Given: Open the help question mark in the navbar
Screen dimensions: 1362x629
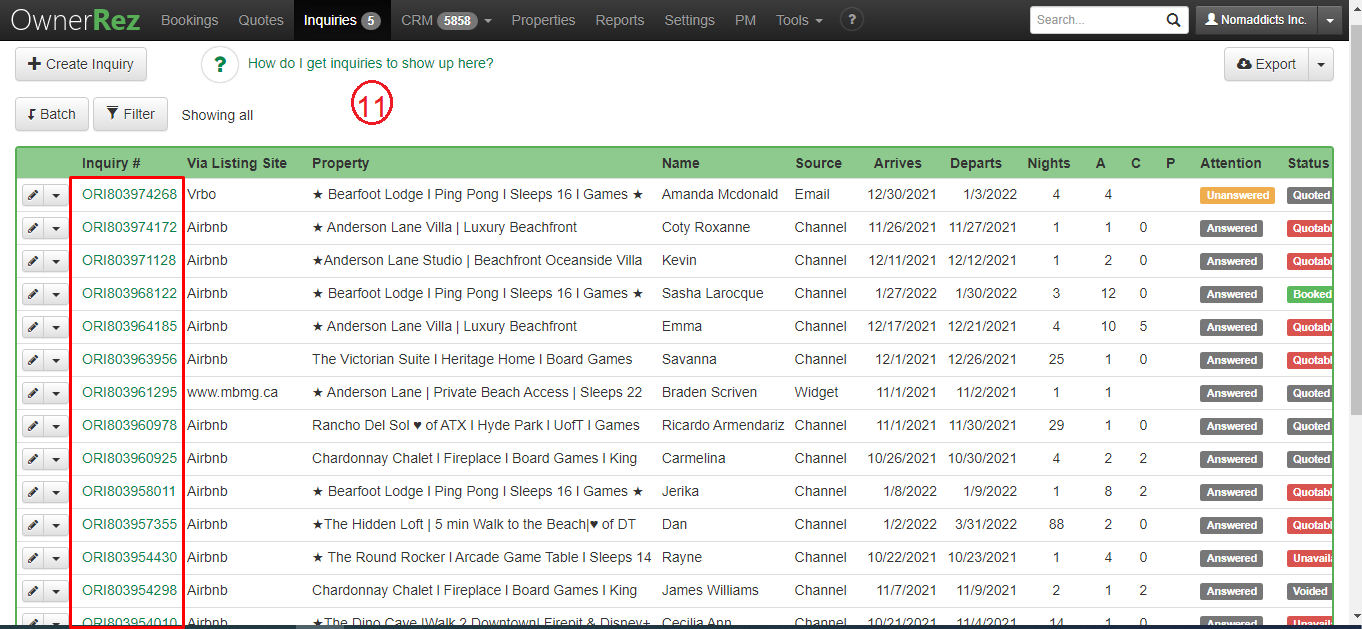Looking at the screenshot, I should click(x=851, y=19).
